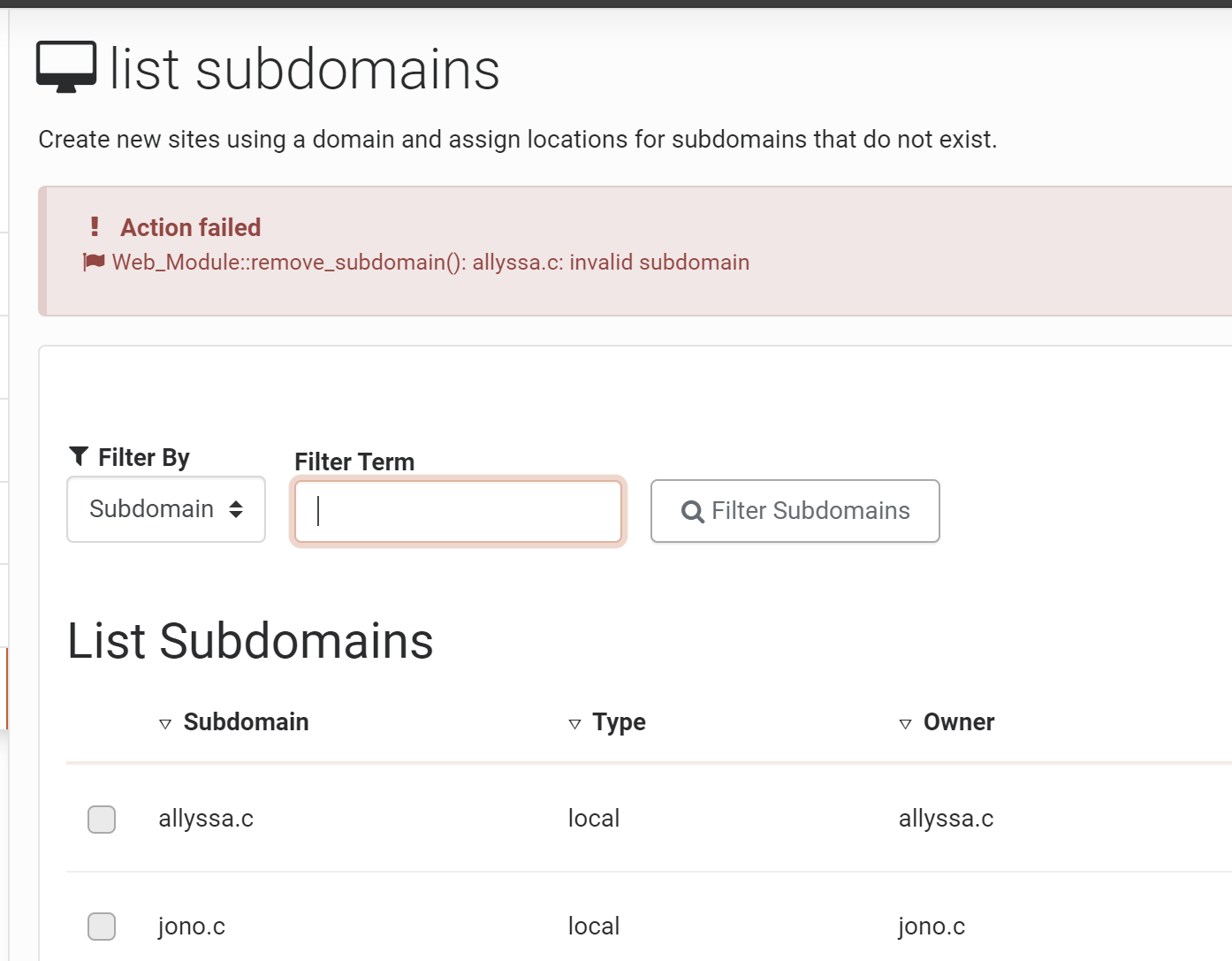
Task: Click the Action failed alert heading
Action: 191,227
